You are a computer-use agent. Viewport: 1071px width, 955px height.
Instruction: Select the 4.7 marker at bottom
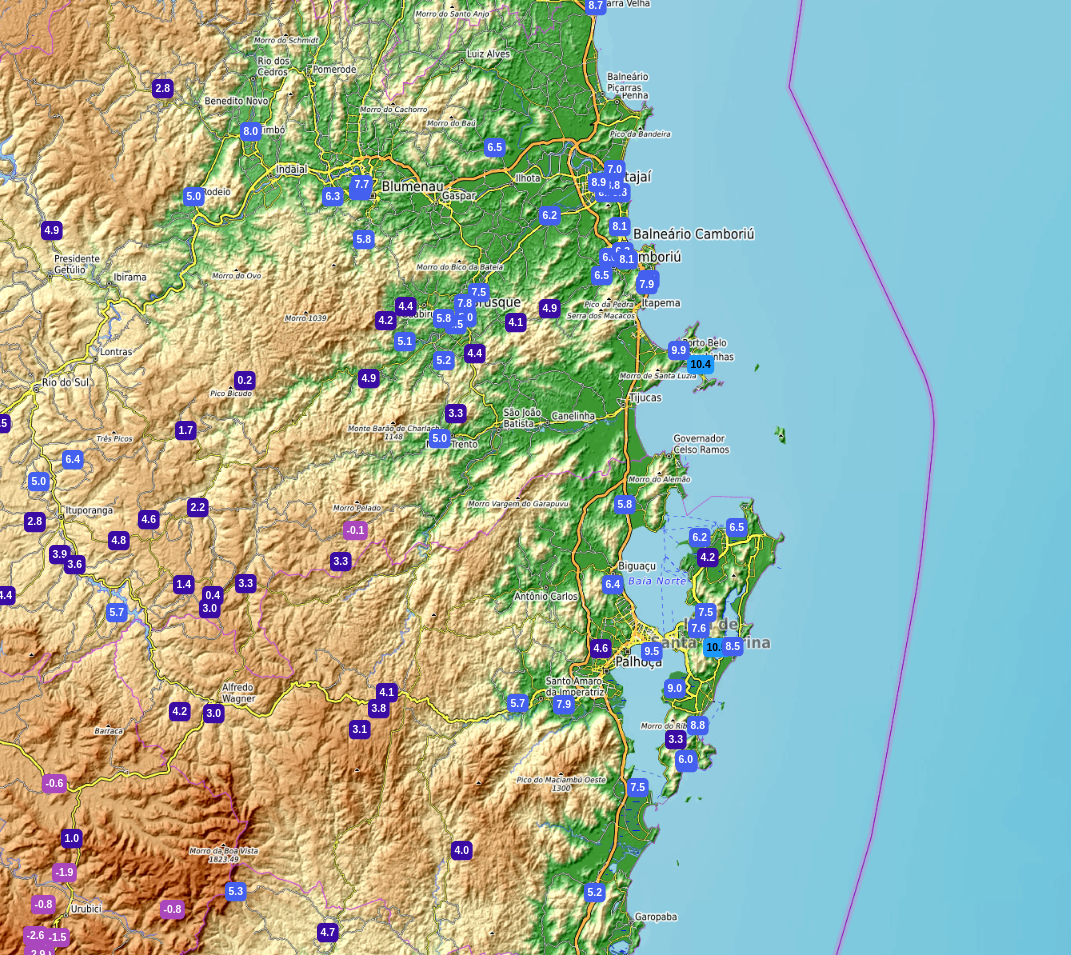click(x=328, y=932)
